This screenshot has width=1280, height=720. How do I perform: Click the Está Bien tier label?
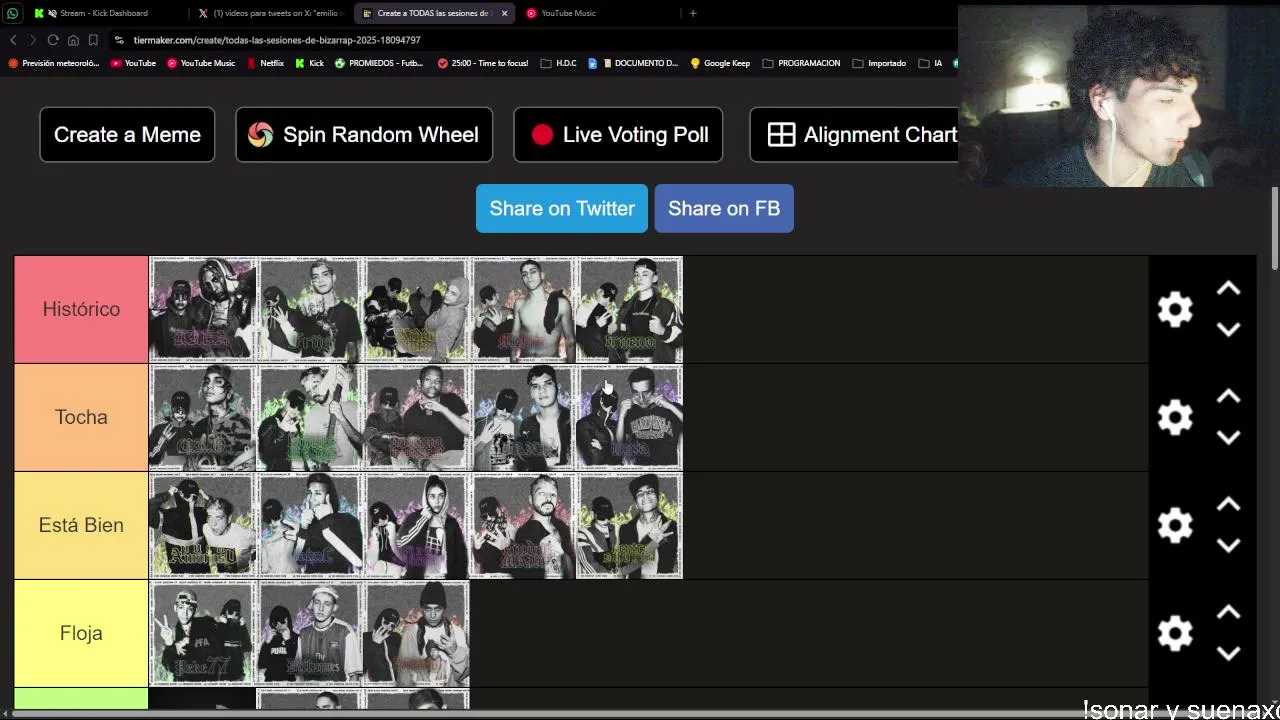pyautogui.click(x=81, y=525)
